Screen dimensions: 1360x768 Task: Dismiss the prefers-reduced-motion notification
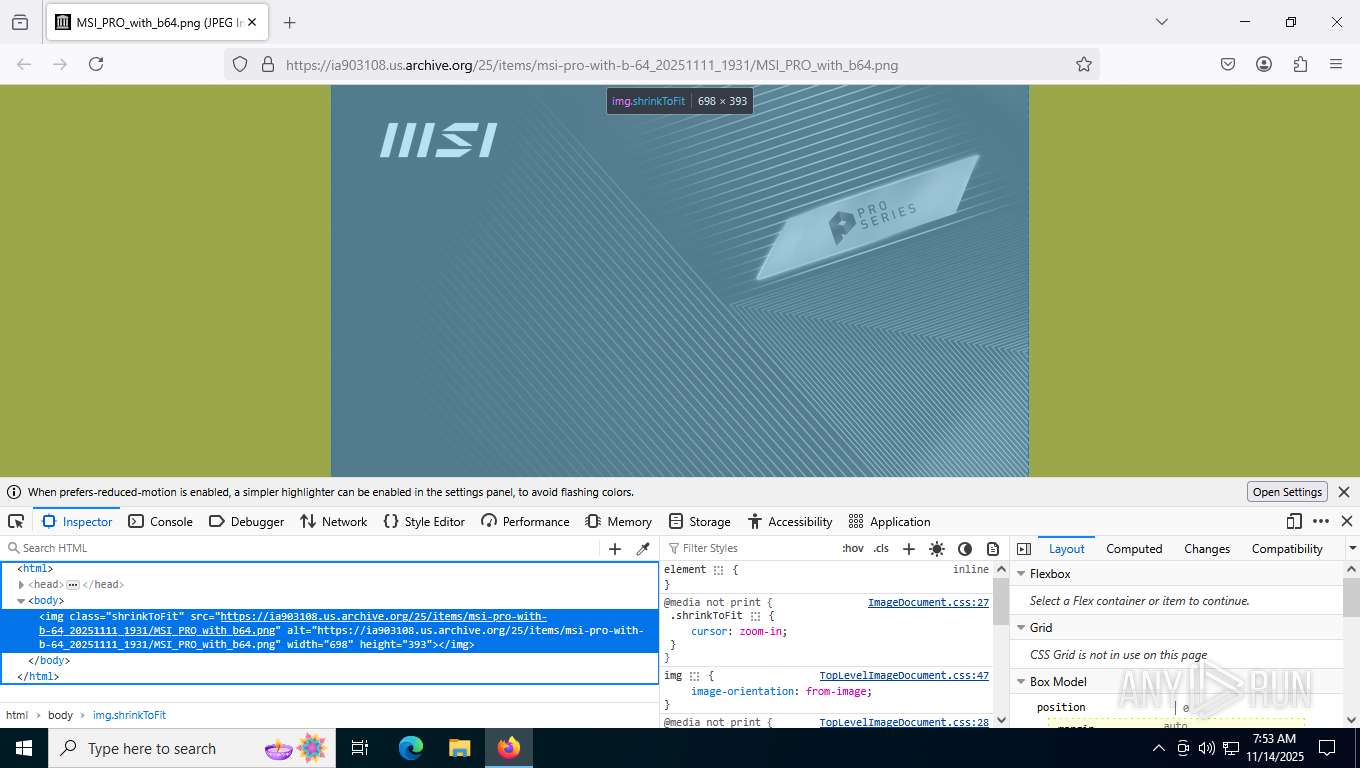[x=1344, y=492]
